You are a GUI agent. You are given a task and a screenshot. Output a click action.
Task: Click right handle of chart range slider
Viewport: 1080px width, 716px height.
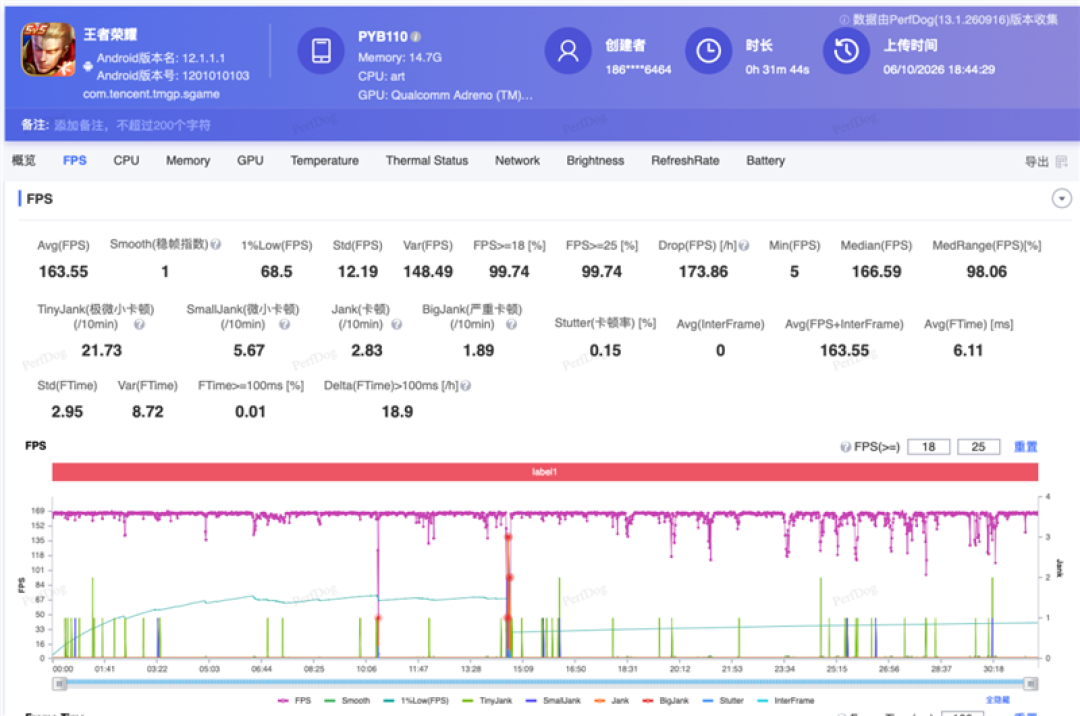coord(1031,684)
